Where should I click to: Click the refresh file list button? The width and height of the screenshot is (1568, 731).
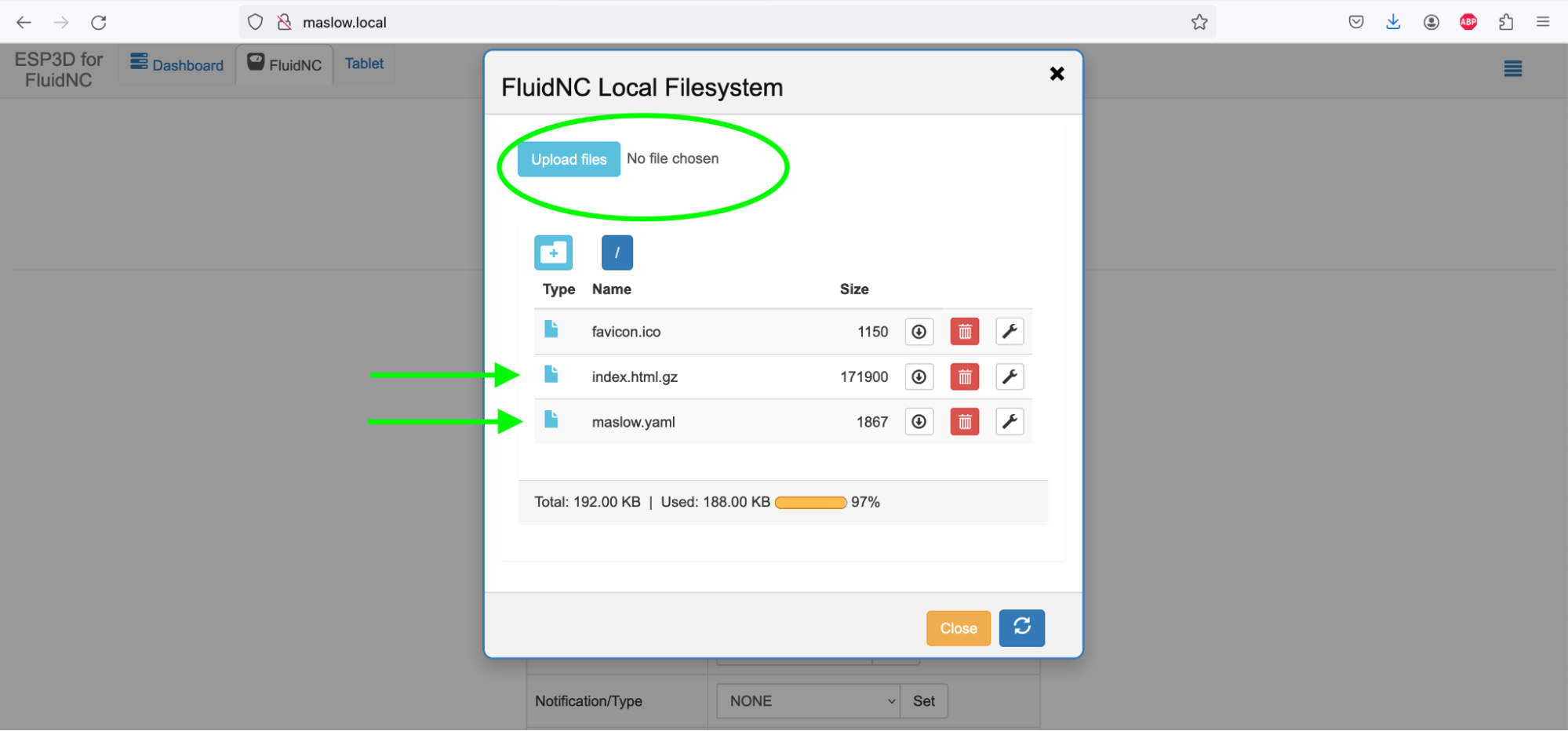tap(1021, 627)
